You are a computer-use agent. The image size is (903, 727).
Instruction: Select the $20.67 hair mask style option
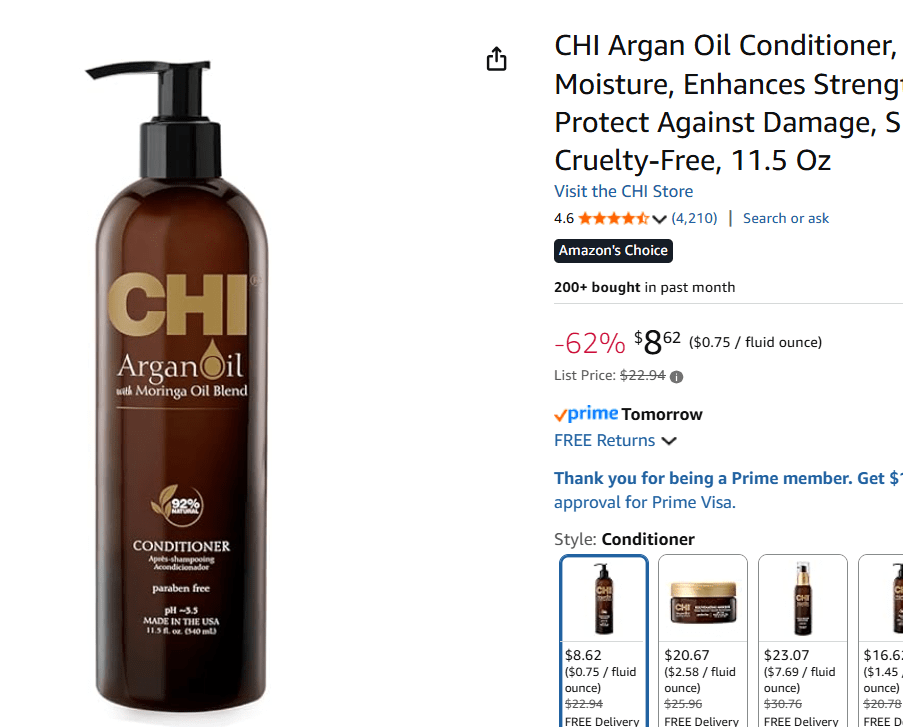click(x=703, y=641)
